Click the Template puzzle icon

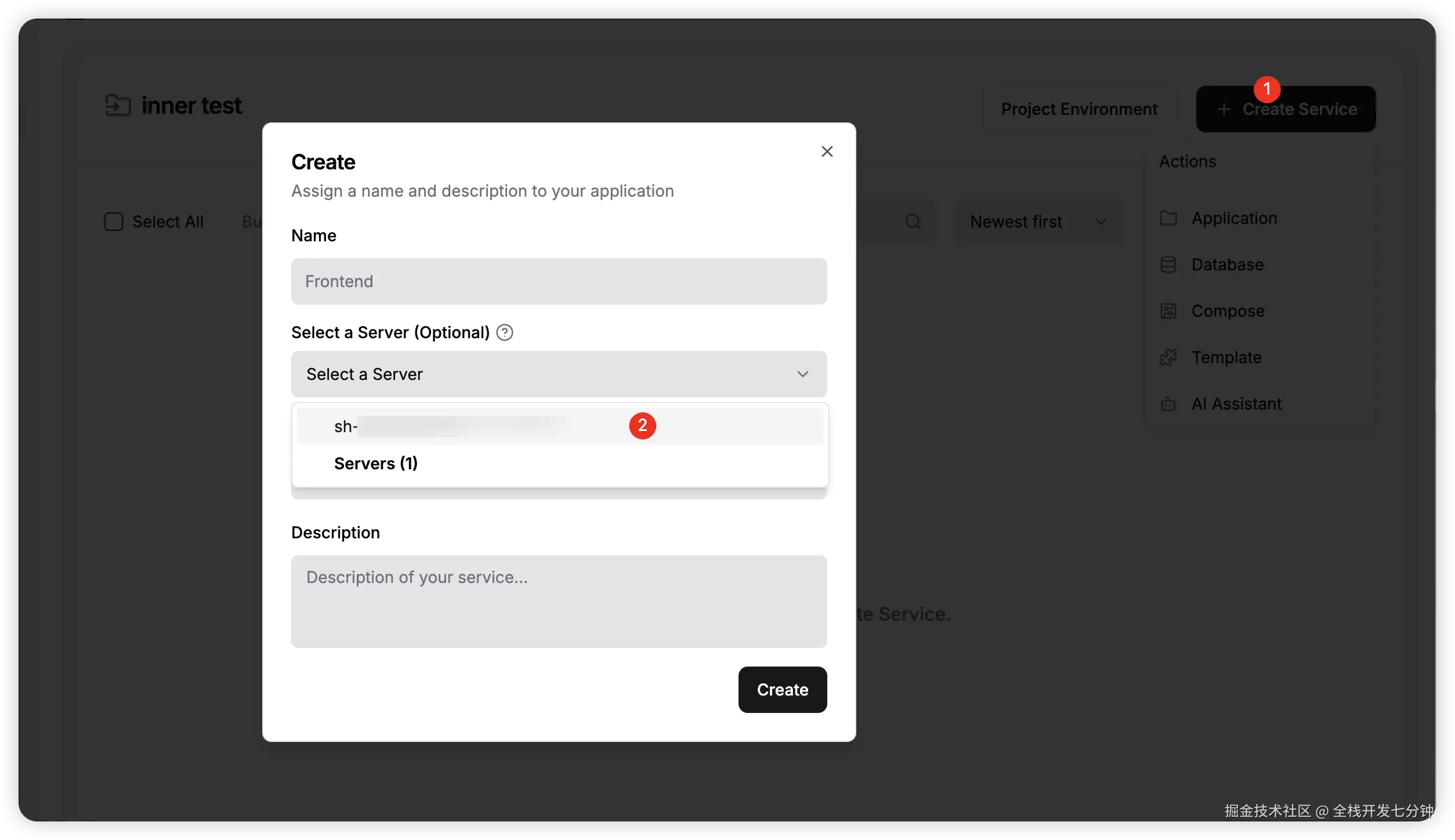click(1168, 357)
